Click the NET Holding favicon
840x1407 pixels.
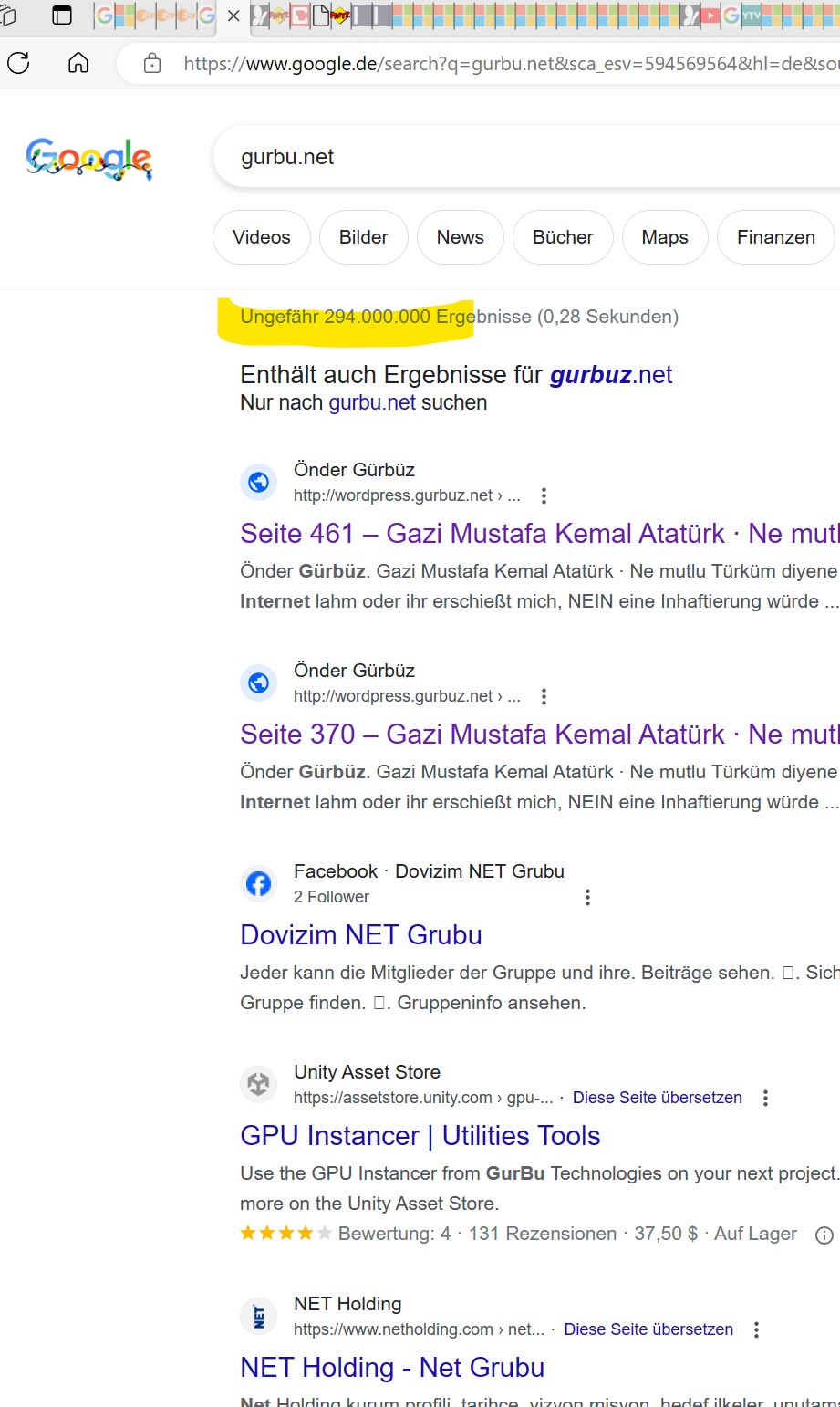pyautogui.click(x=259, y=1316)
